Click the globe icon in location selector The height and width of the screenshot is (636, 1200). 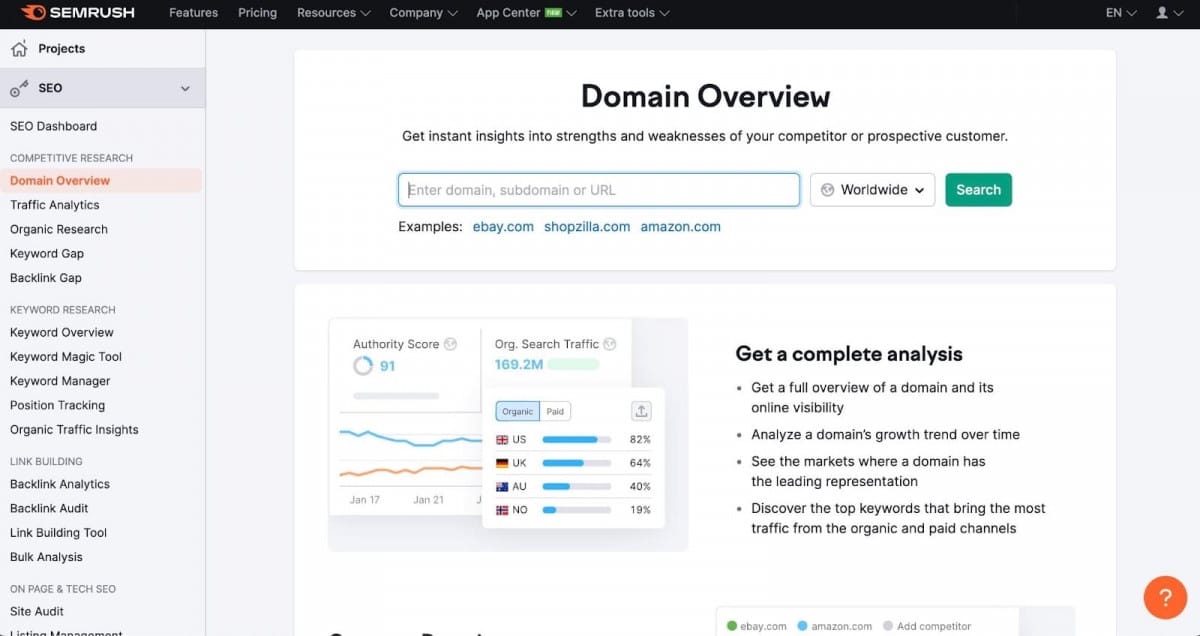(827, 189)
